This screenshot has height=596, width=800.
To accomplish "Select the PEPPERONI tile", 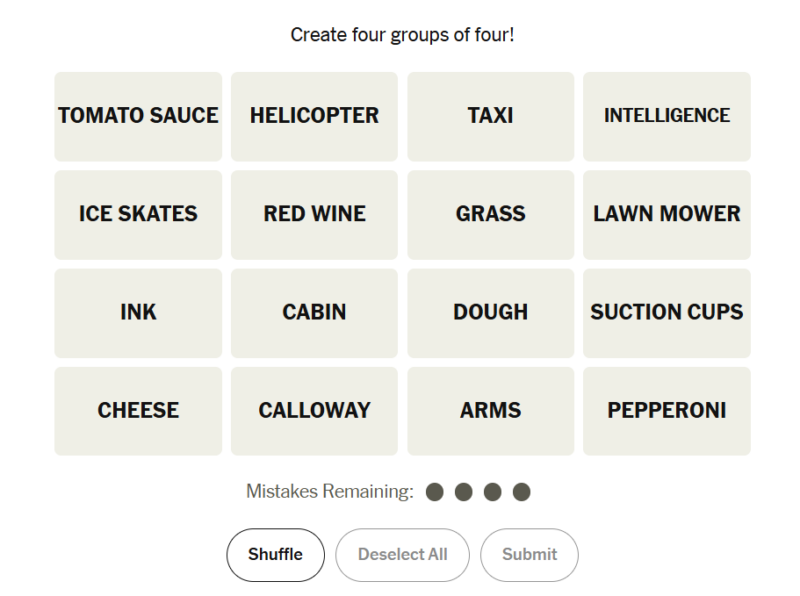I will (667, 410).
